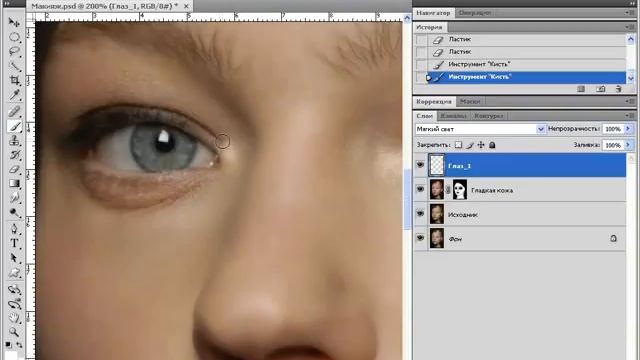
Task: Click the Глаз_1 layer name
Action: (459, 166)
